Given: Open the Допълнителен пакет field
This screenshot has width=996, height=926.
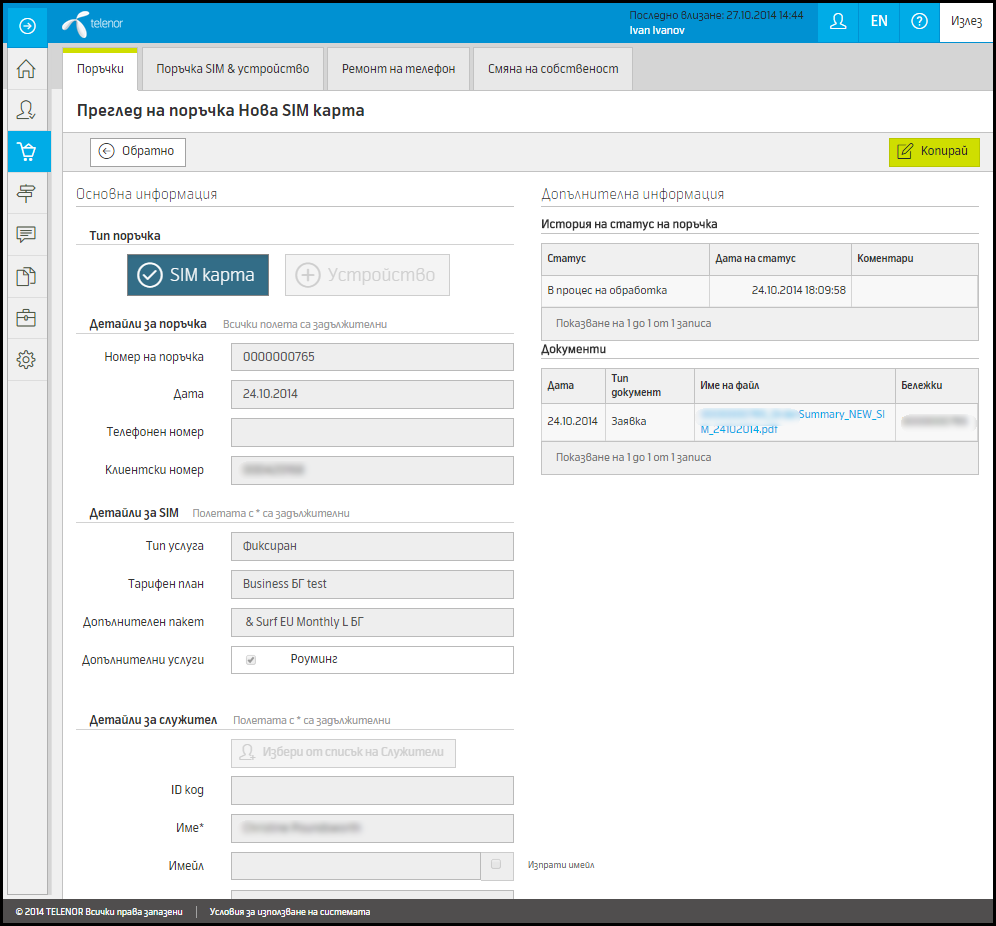Looking at the screenshot, I should pyautogui.click(x=372, y=622).
